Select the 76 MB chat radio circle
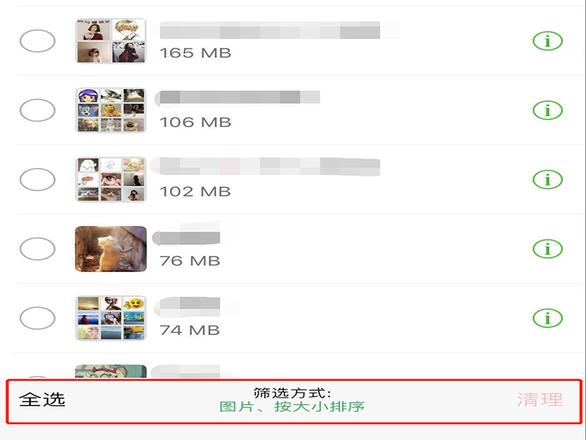Screen dimensions: 586x440 (37, 249)
